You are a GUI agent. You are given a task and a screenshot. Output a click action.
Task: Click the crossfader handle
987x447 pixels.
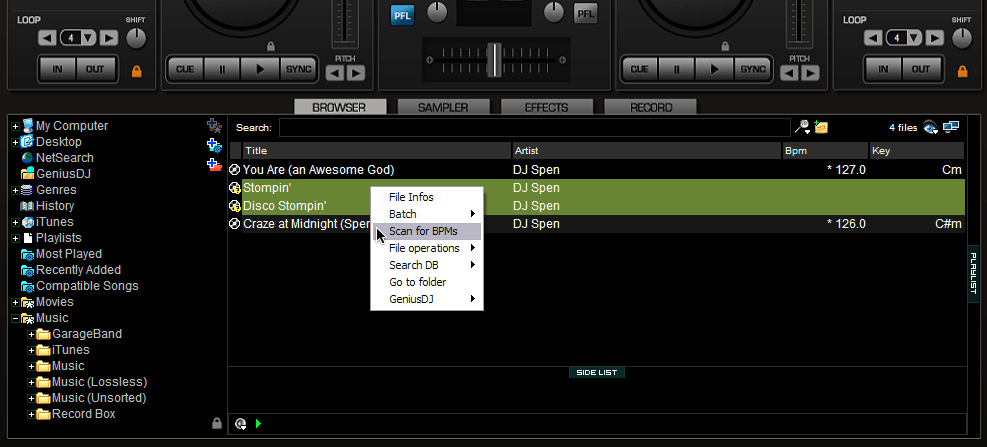tap(495, 60)
